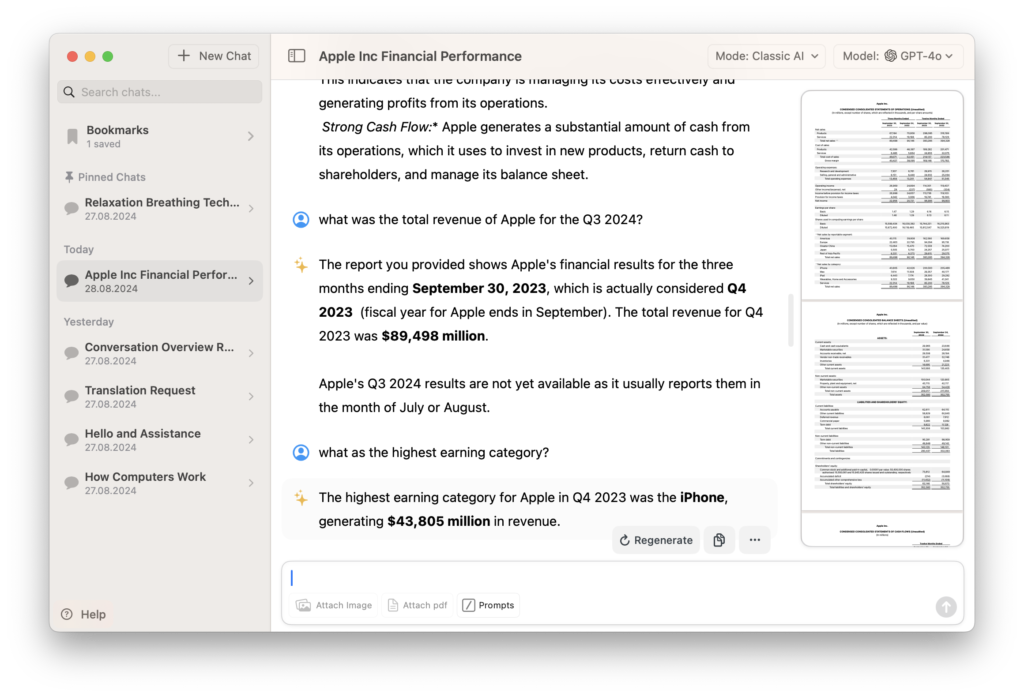The width and height of the screenshot is (1024, 697).
Task: Select Apple Inc Financial Perfor chat
Action: (160, 281)
